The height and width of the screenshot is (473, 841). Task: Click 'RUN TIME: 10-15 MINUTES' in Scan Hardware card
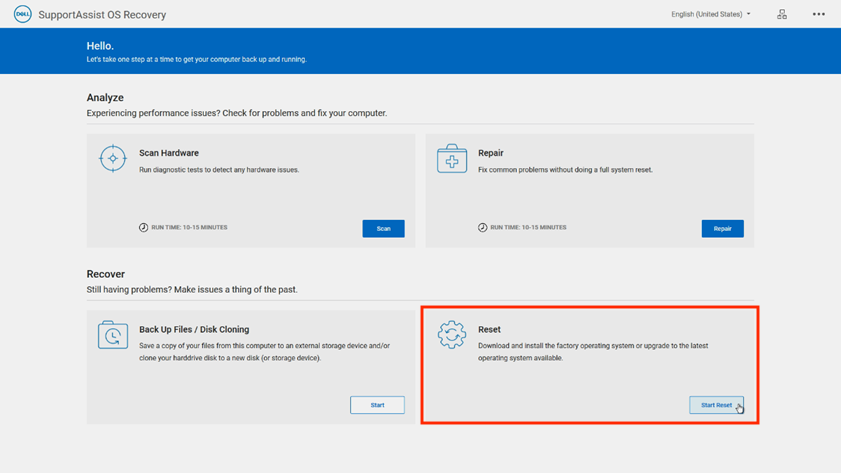189,227
